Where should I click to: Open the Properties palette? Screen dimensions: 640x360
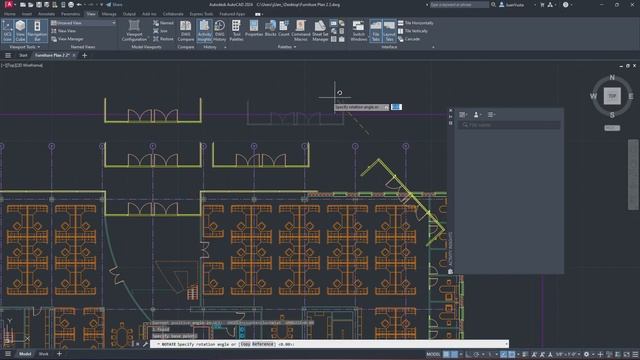coord(254,29)
